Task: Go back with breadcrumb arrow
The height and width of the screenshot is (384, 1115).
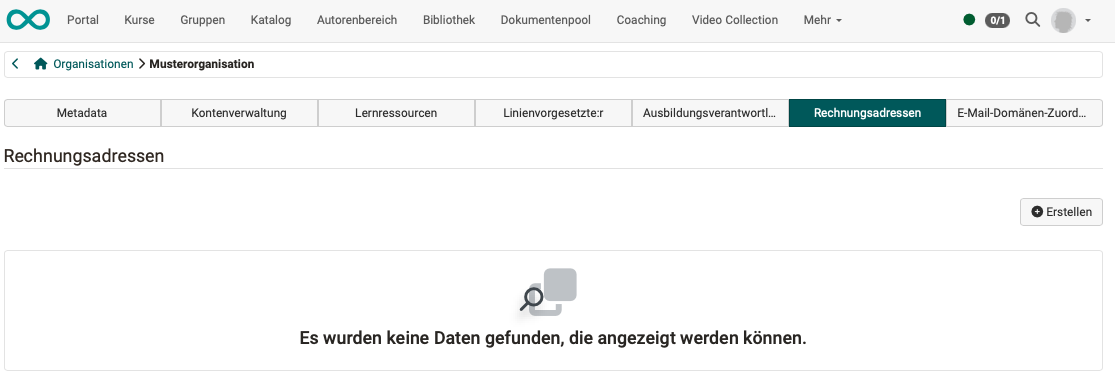Action: coord(16,64)
